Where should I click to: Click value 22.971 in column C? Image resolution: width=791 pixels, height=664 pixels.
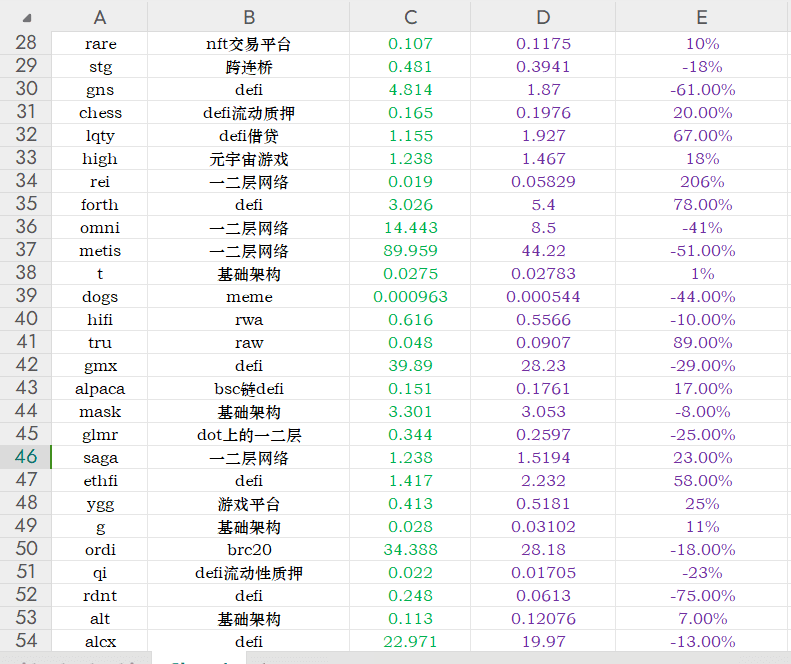(410, 641)
